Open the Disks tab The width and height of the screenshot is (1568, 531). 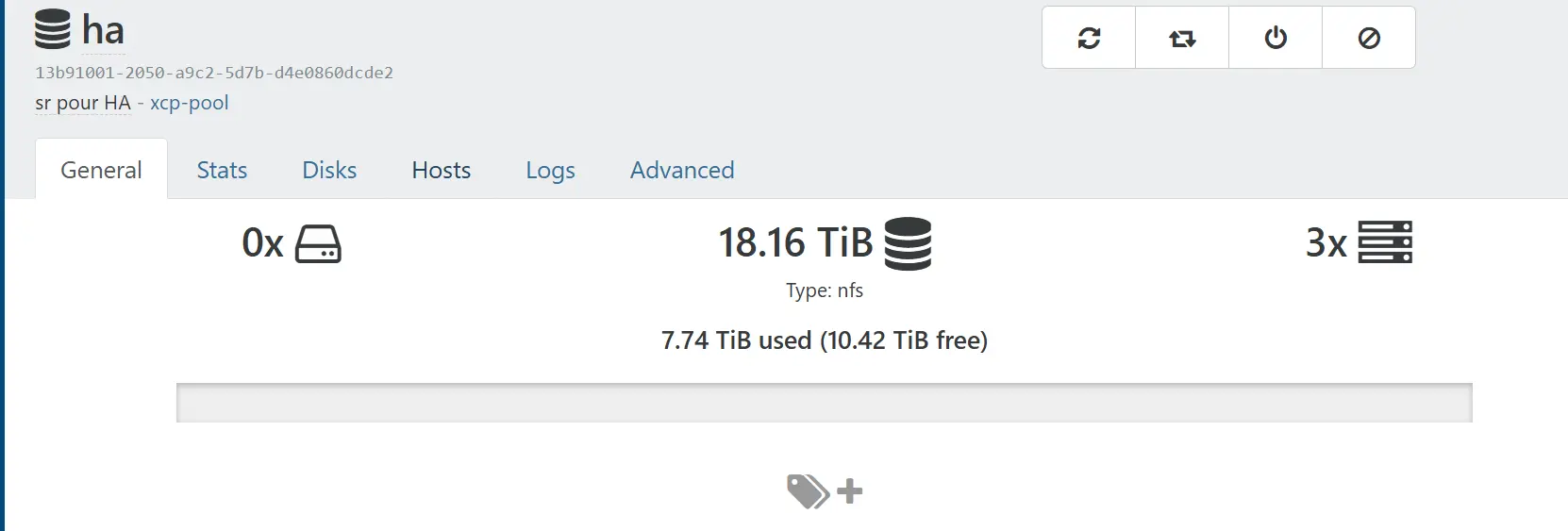pos(329,170)
